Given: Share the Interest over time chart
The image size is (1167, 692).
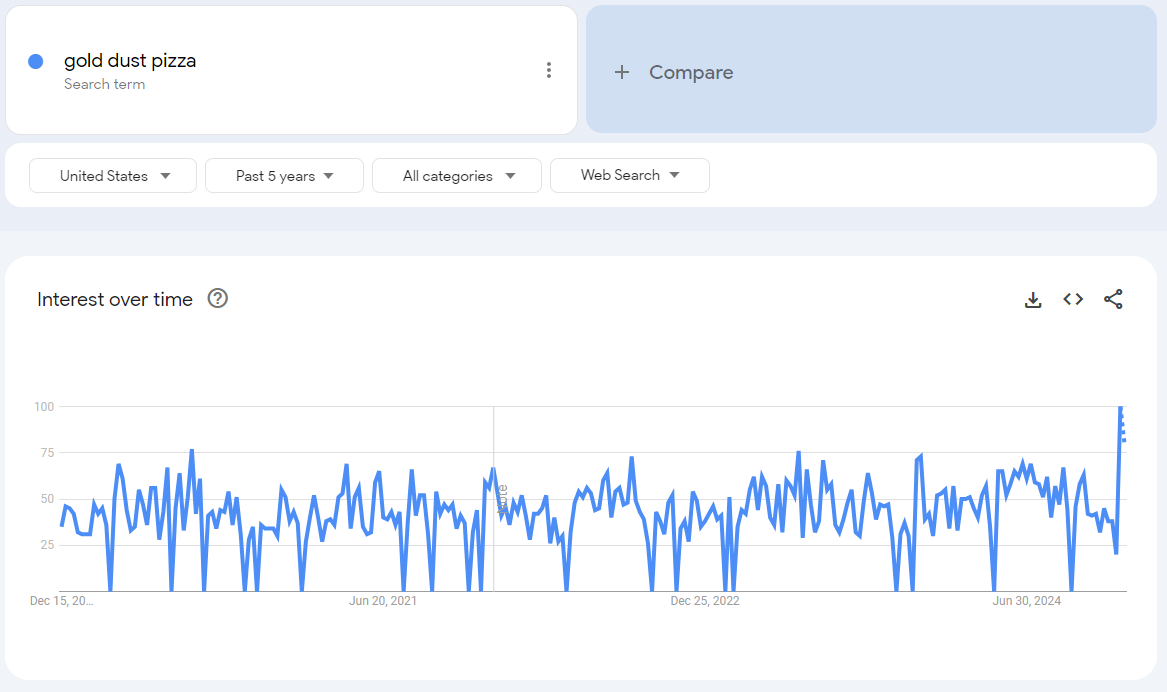Looking at the screenshot, I should [x=1113, y=299].
